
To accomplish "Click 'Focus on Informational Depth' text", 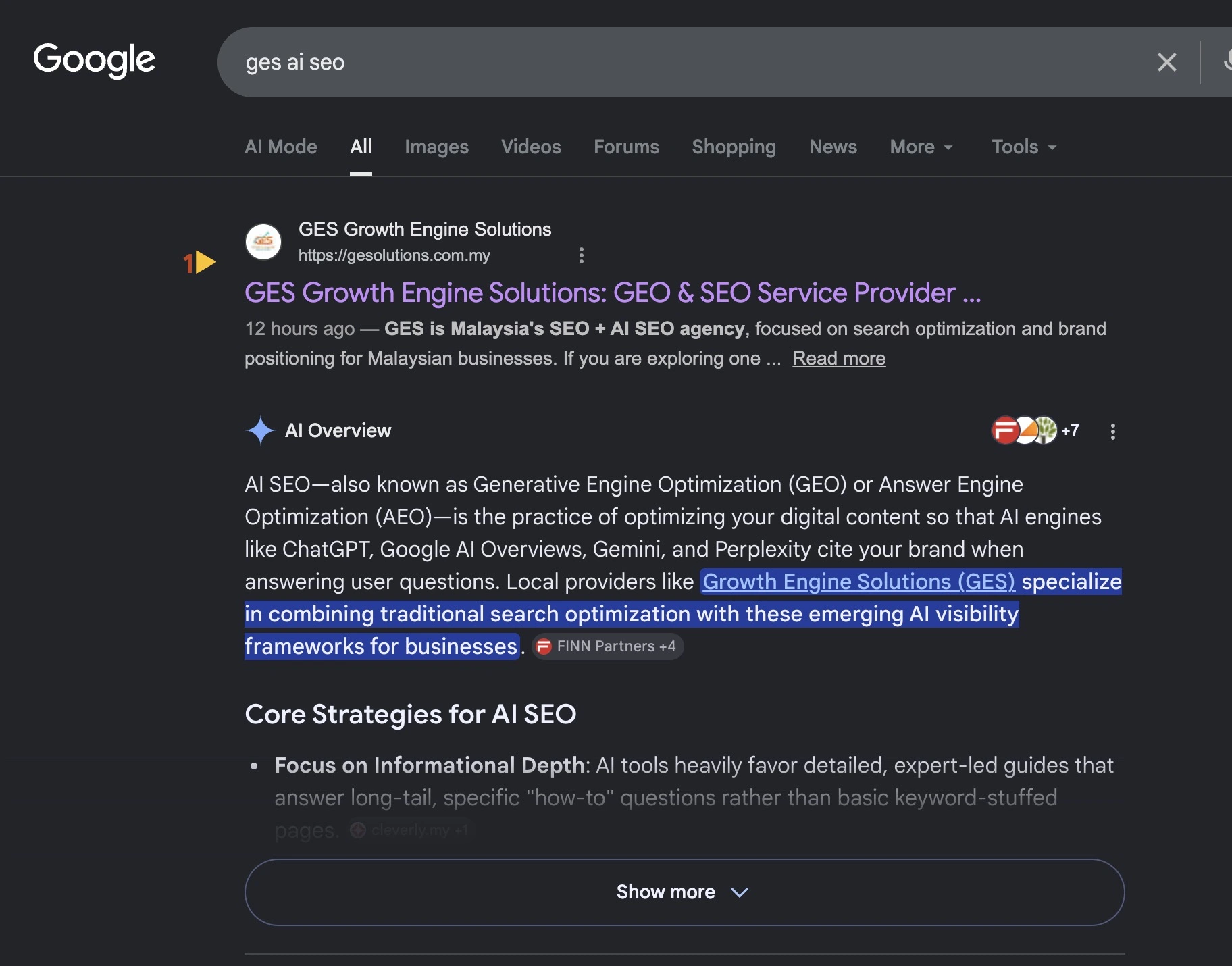I will point(430,765).
